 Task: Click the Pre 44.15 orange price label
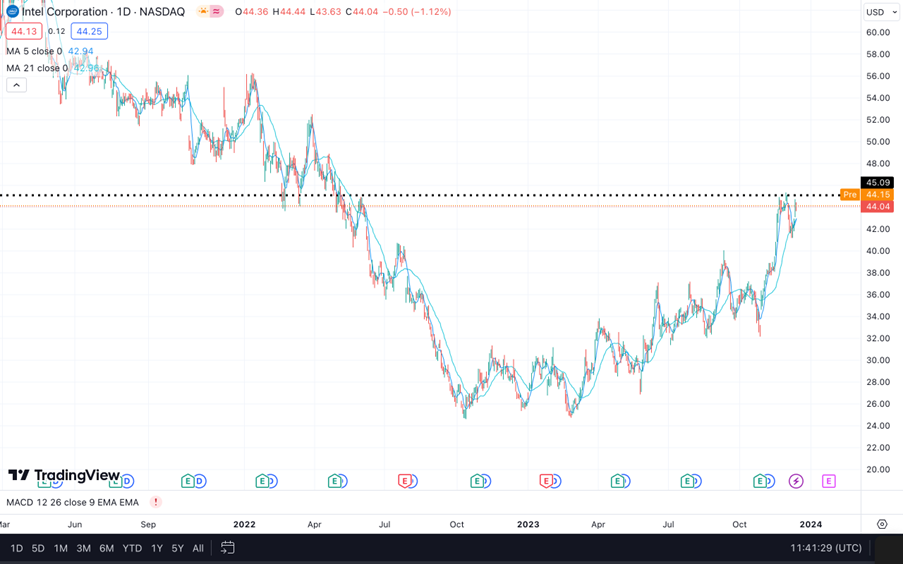pos(867,195)
